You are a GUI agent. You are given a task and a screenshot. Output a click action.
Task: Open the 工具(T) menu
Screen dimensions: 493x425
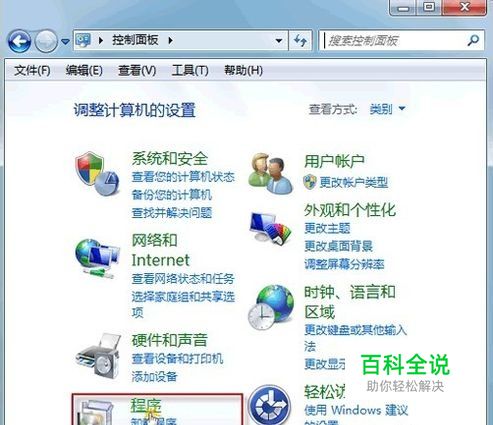190,71
